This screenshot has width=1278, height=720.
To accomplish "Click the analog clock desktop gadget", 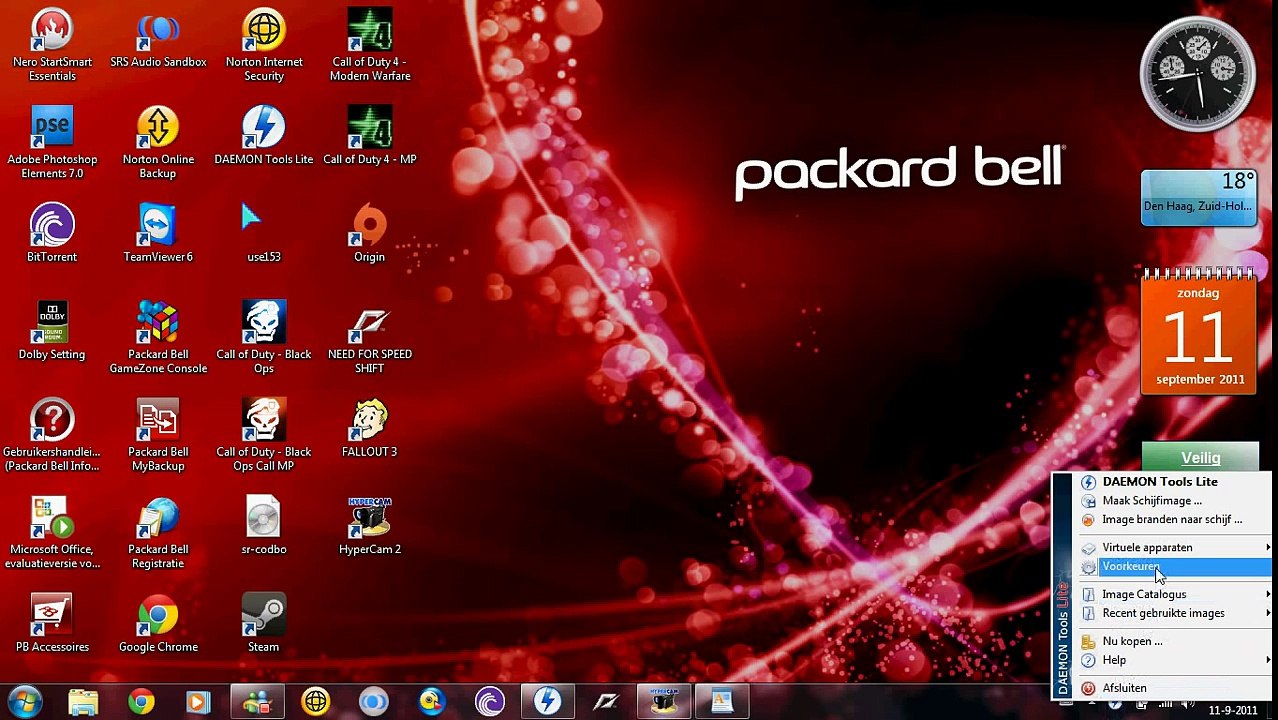I will pos(1198,74).
